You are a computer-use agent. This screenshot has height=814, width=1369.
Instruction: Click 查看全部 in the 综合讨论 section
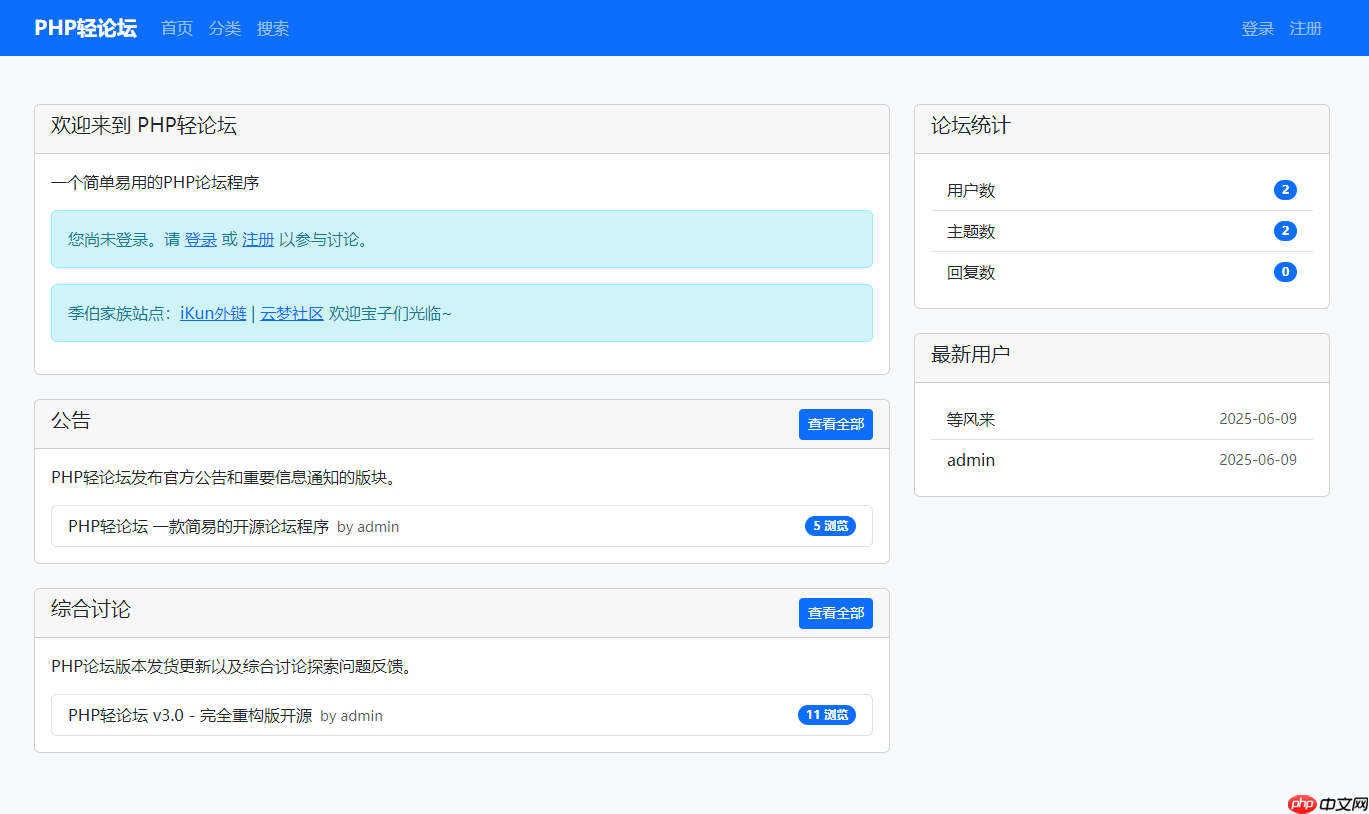pos(835,613)
